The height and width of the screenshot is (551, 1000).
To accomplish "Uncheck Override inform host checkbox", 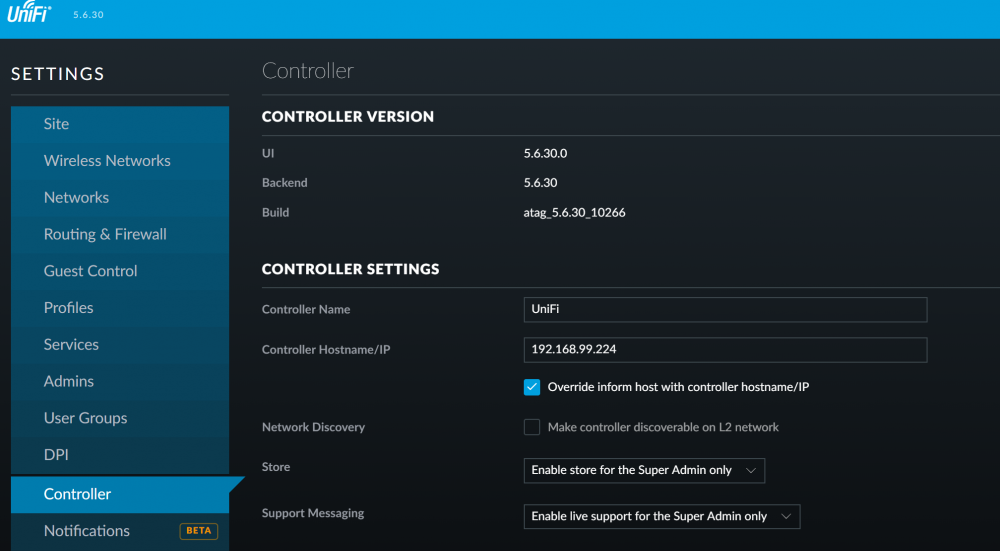I will [x=532, y=387].
